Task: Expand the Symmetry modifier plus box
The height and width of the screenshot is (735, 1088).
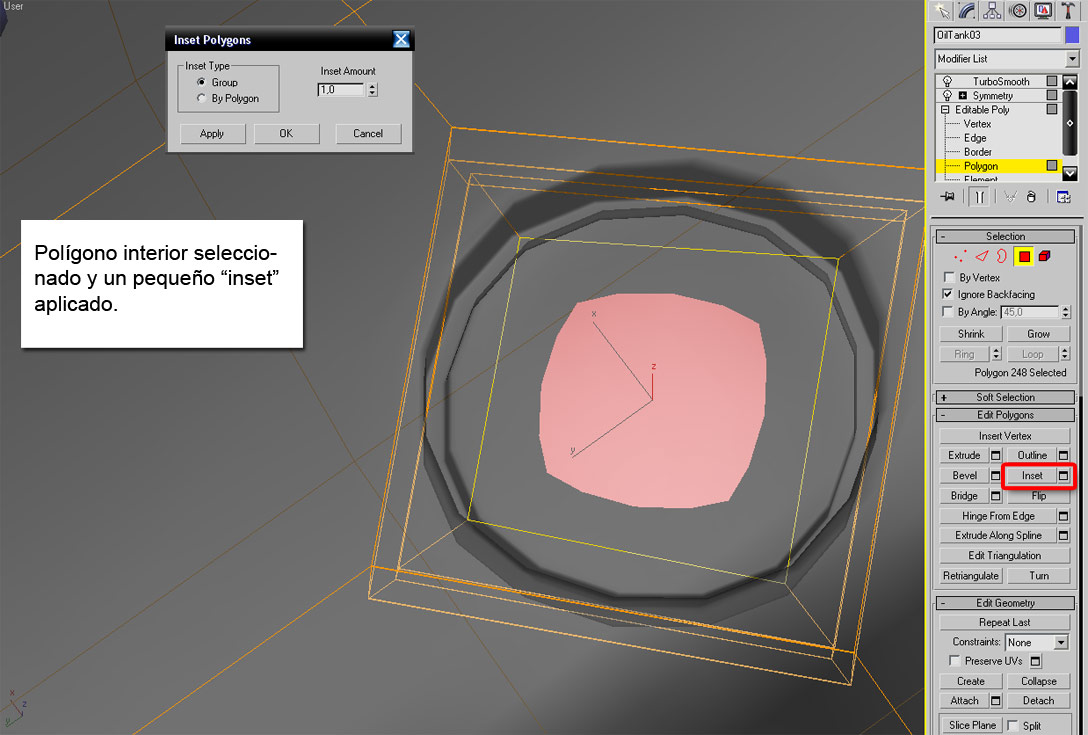Action: [x=962, y=96]
